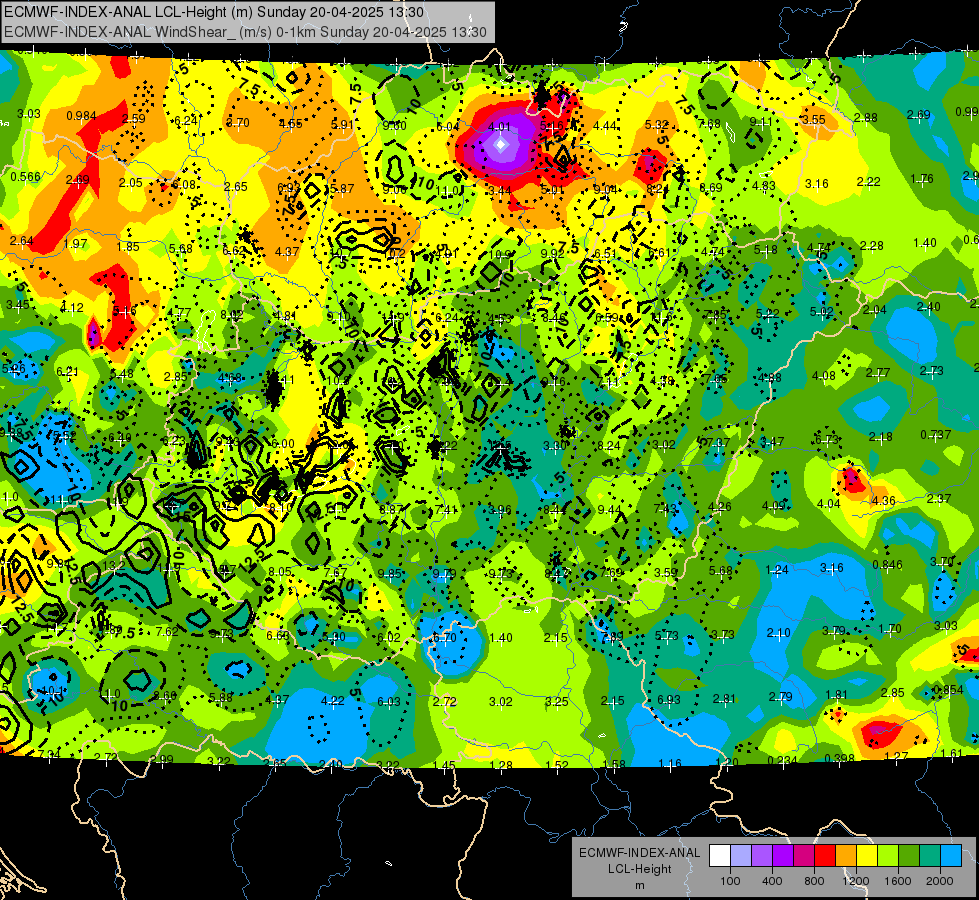Click the wind shear value 3.25
This screenshot has height=900, width=979.
click(556, 701)
